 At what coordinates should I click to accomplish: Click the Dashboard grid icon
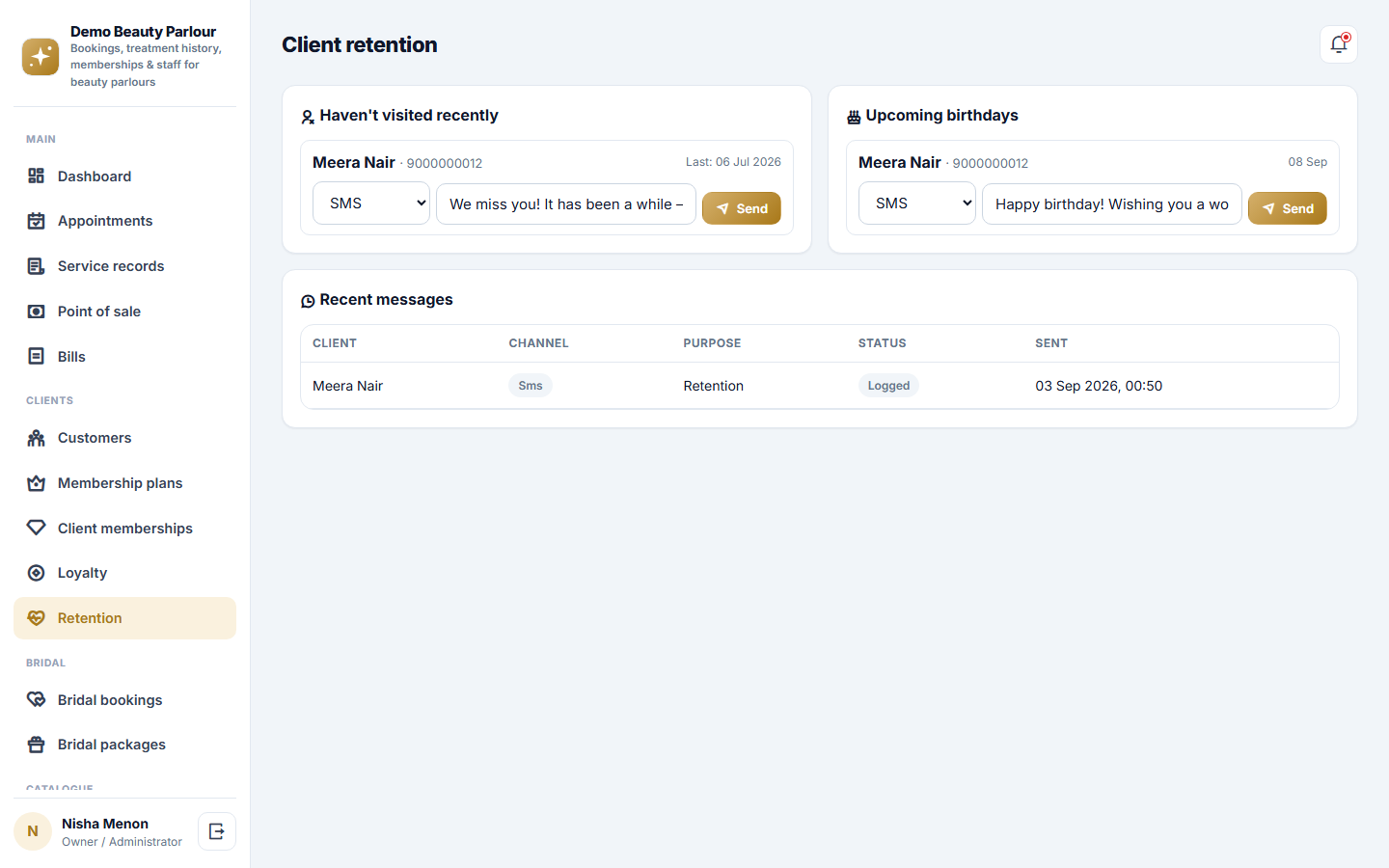tap(37, 176)
